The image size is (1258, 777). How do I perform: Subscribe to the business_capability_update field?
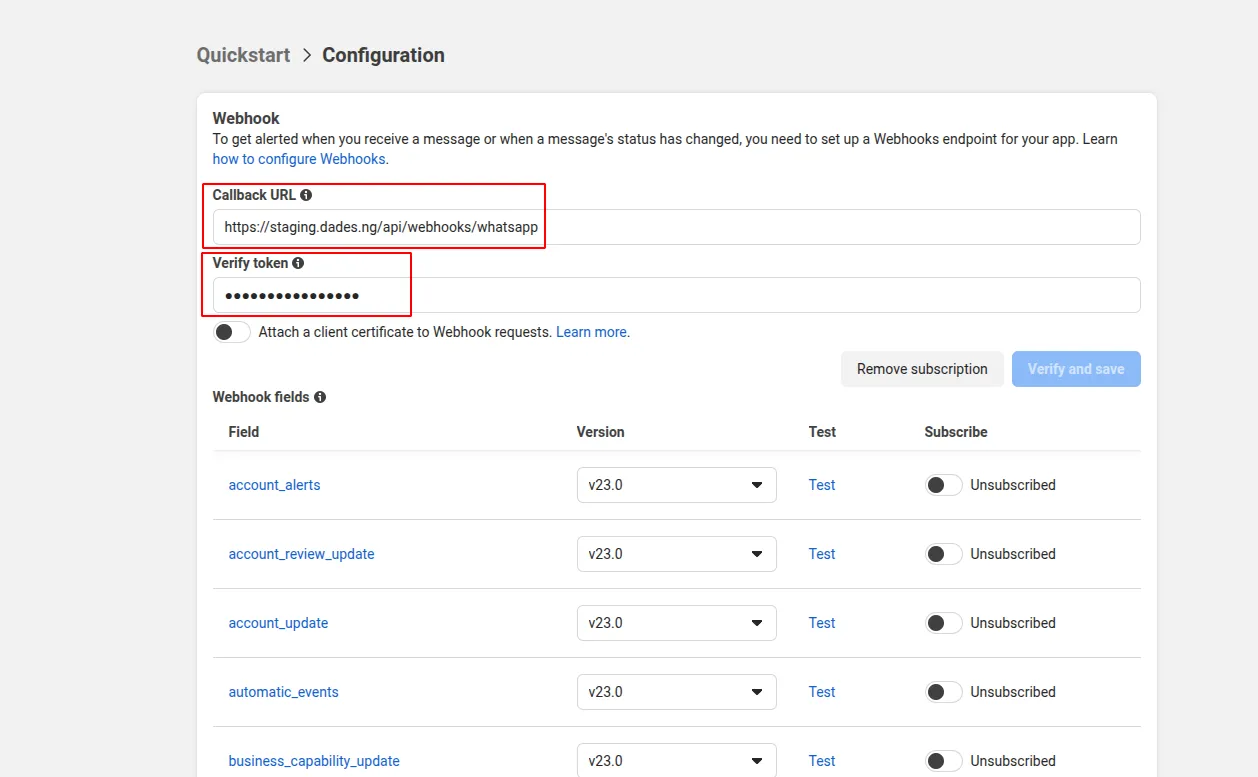(x=943, y=761)
